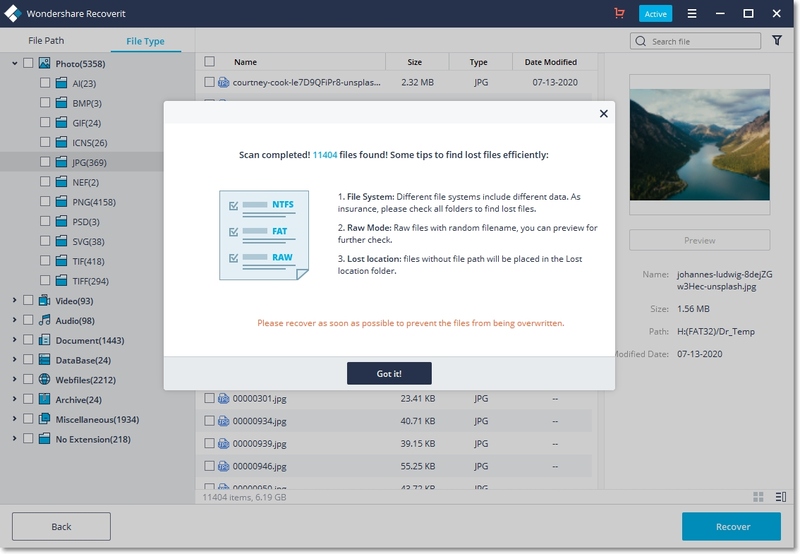Click the blue Recover button

click(x=731, y=526)
